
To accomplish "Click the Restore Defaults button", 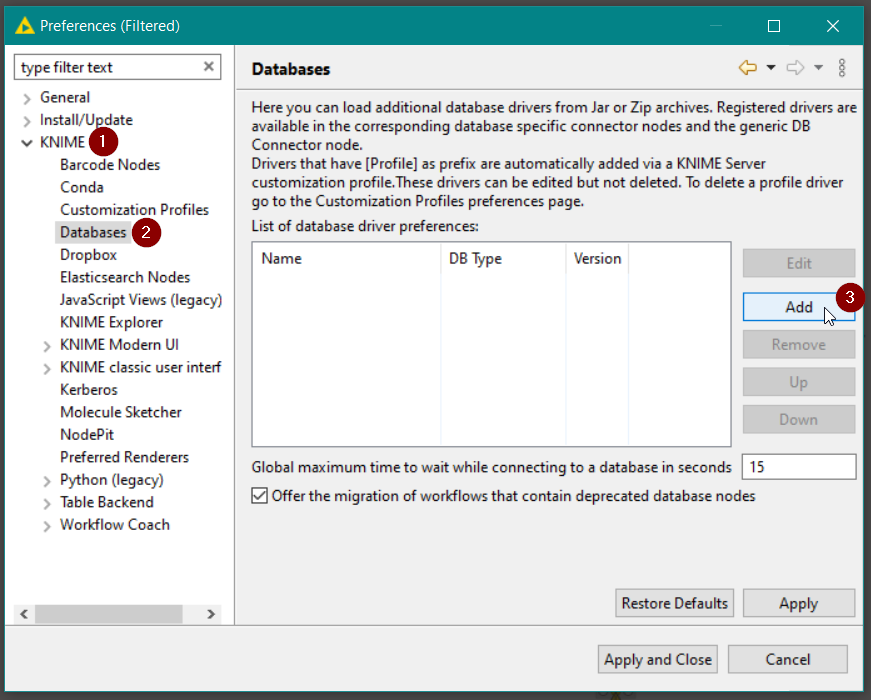I will pos(675,603).
